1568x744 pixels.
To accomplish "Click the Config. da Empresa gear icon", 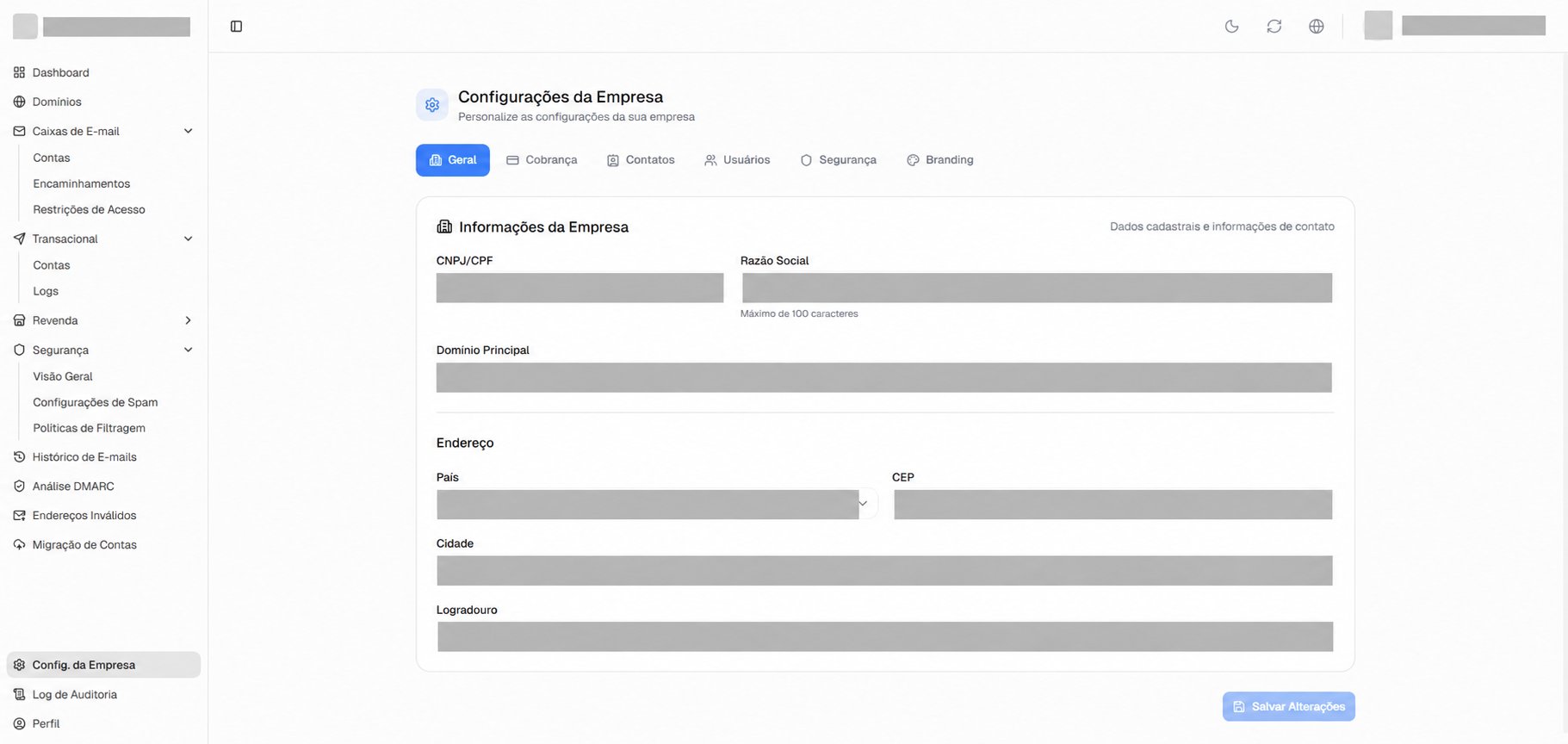I will [x=19, y=665].
